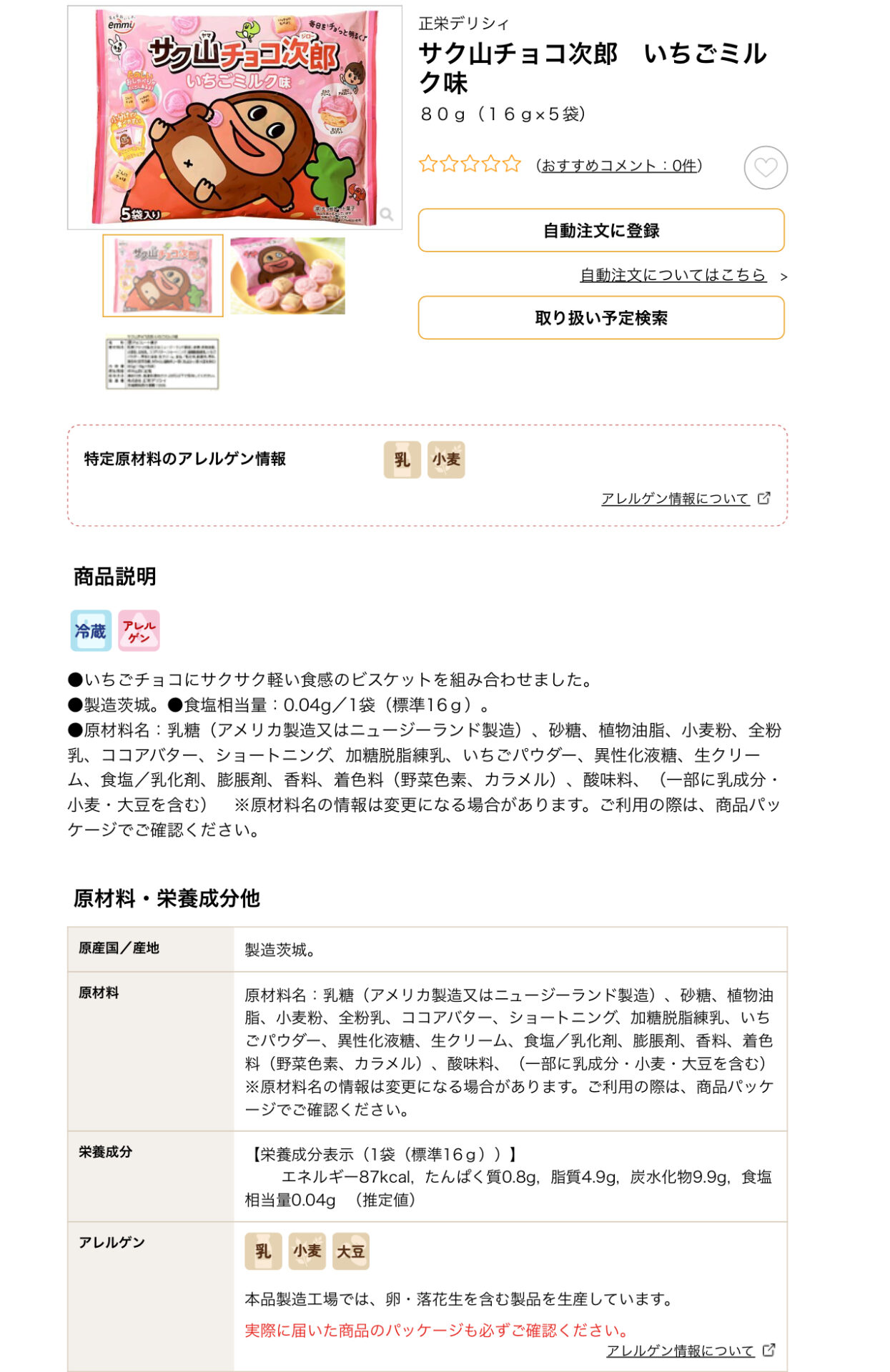Image resolution: width=890 pixels, height=1372 pixels.
Task: Click the pink アレルゲン icon under 商品説明
Action: tap(139, 630)
